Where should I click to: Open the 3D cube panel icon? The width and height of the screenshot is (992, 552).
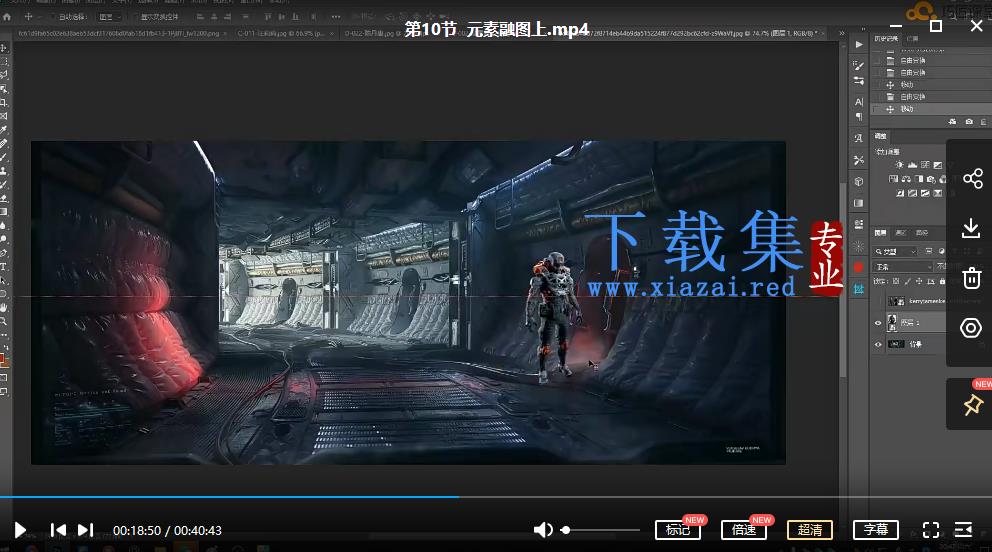coord(859,181)
